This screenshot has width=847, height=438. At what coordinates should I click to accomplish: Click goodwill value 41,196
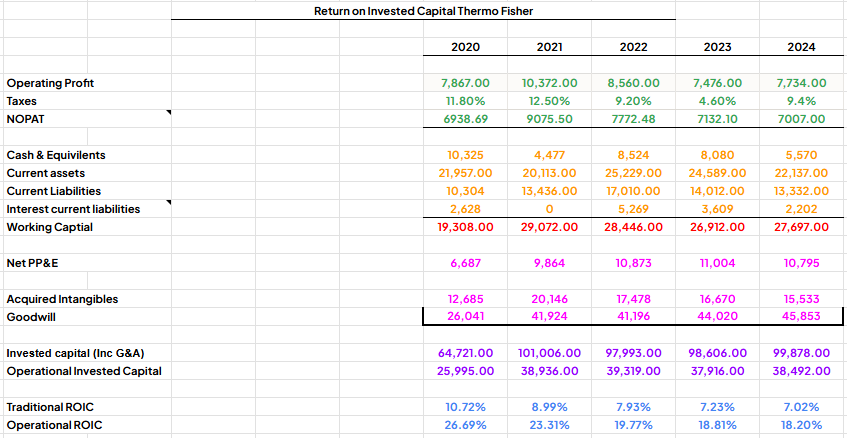(x=634, y=317)
